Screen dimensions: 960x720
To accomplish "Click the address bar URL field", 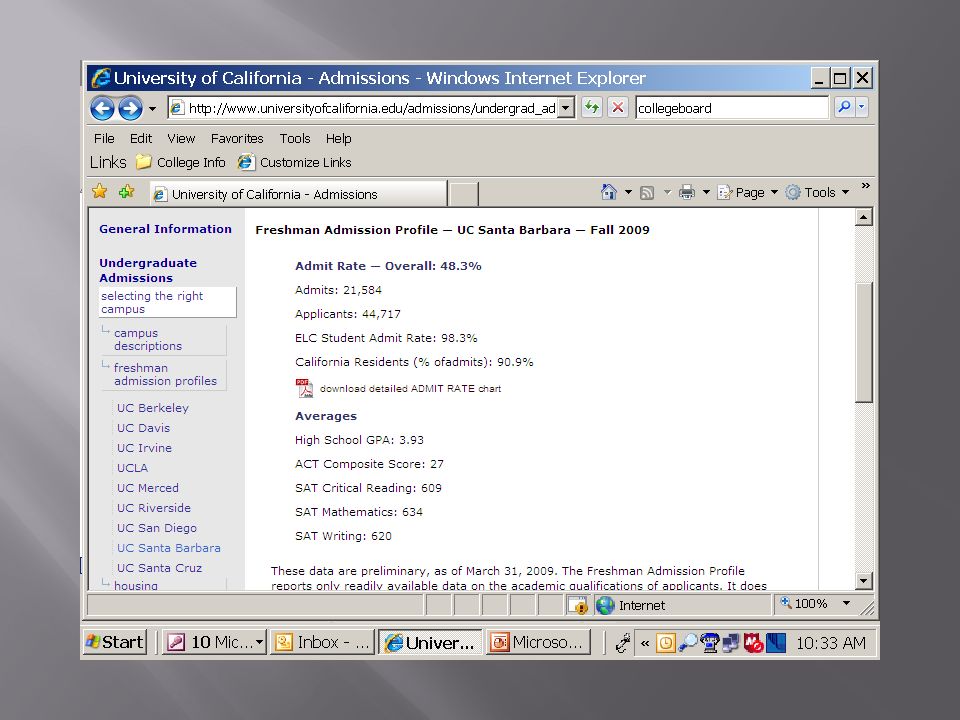I will pyautogui.click(x=364, y=108).
